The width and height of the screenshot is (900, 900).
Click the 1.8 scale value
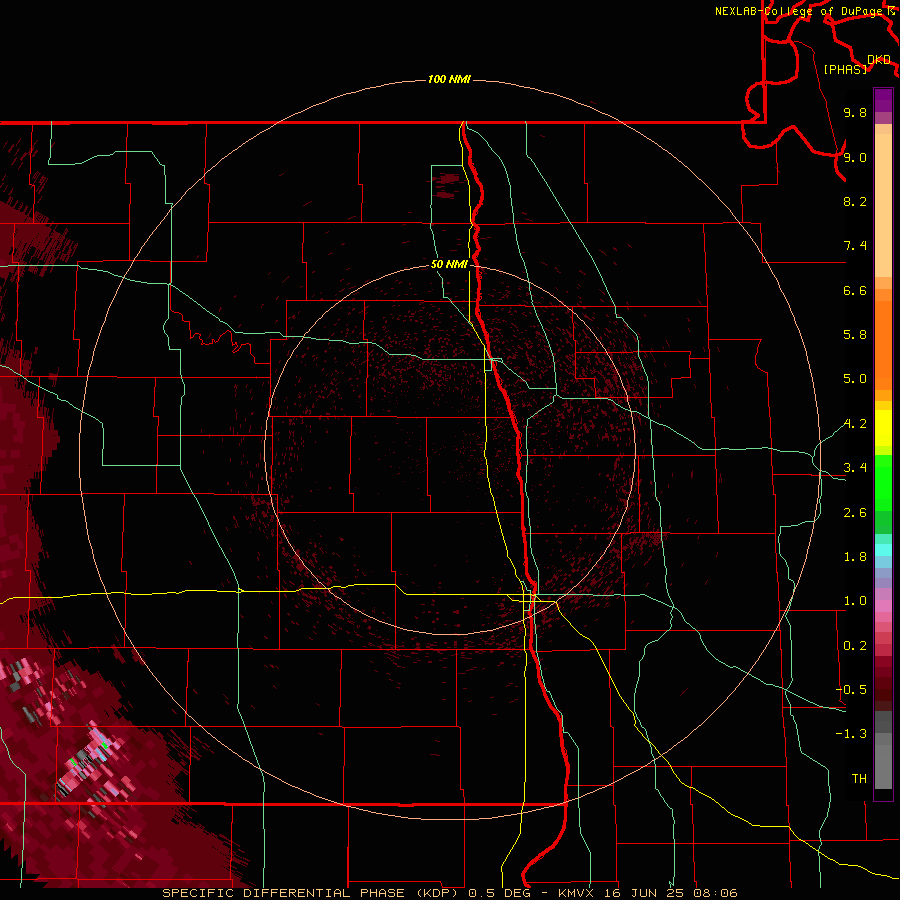click(855, 557)
